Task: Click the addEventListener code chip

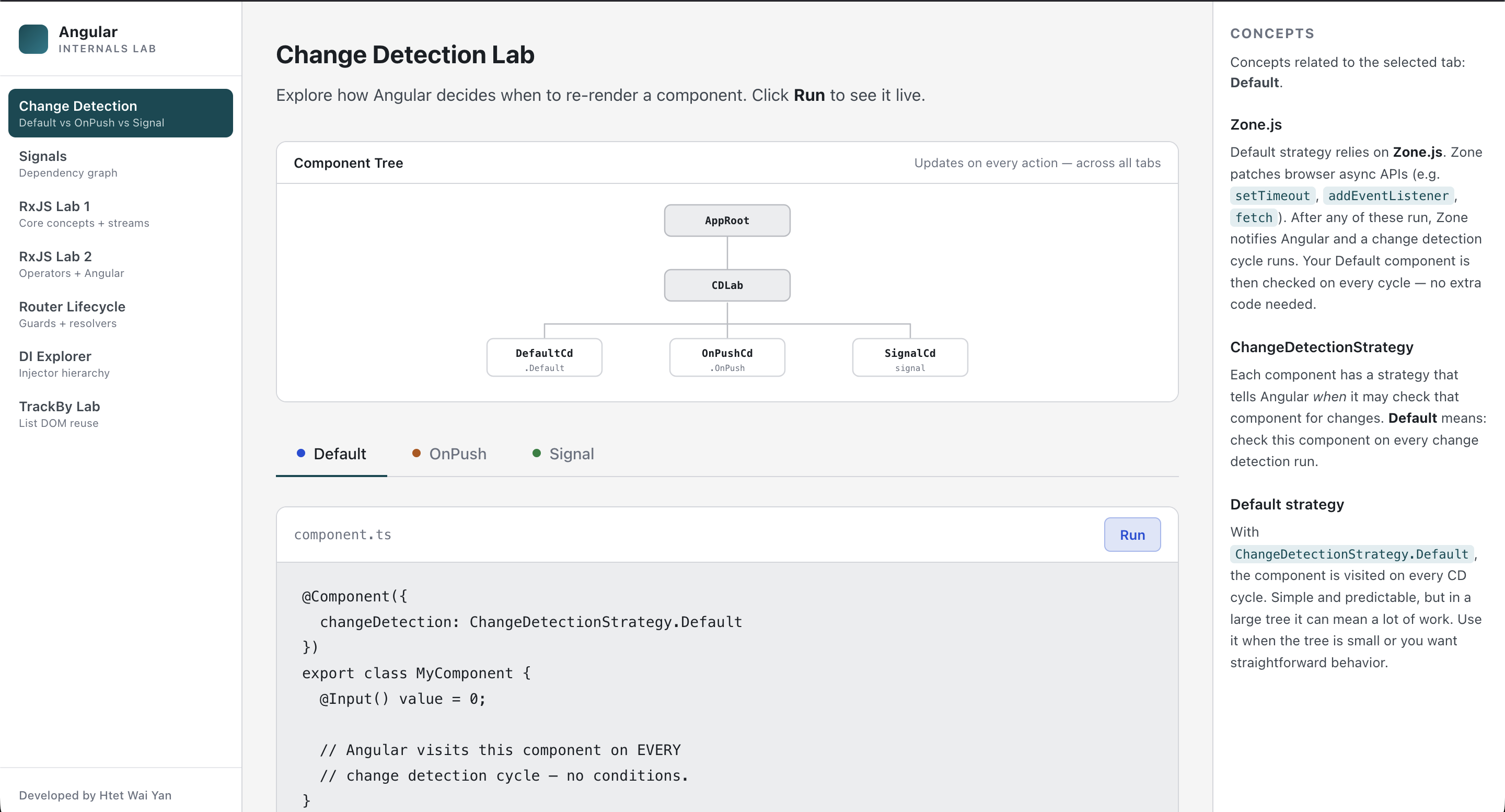Action: coord(1388,196)
